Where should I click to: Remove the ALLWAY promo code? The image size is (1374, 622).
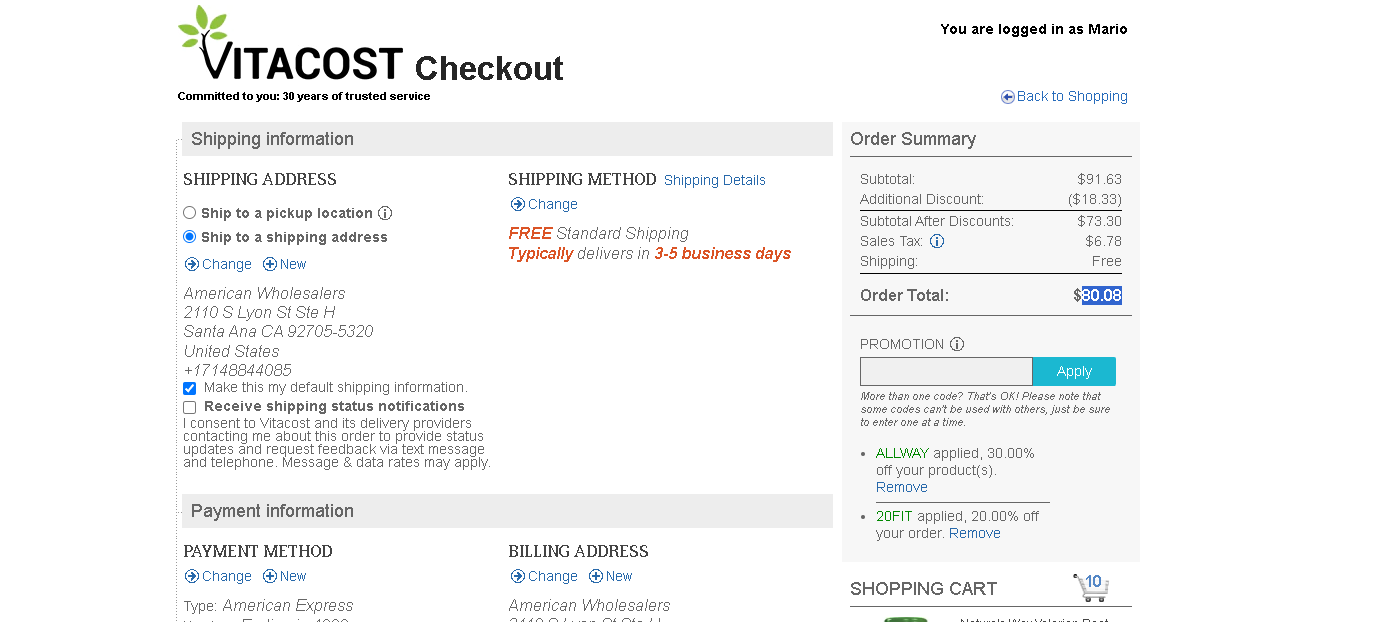pos(902,487)
